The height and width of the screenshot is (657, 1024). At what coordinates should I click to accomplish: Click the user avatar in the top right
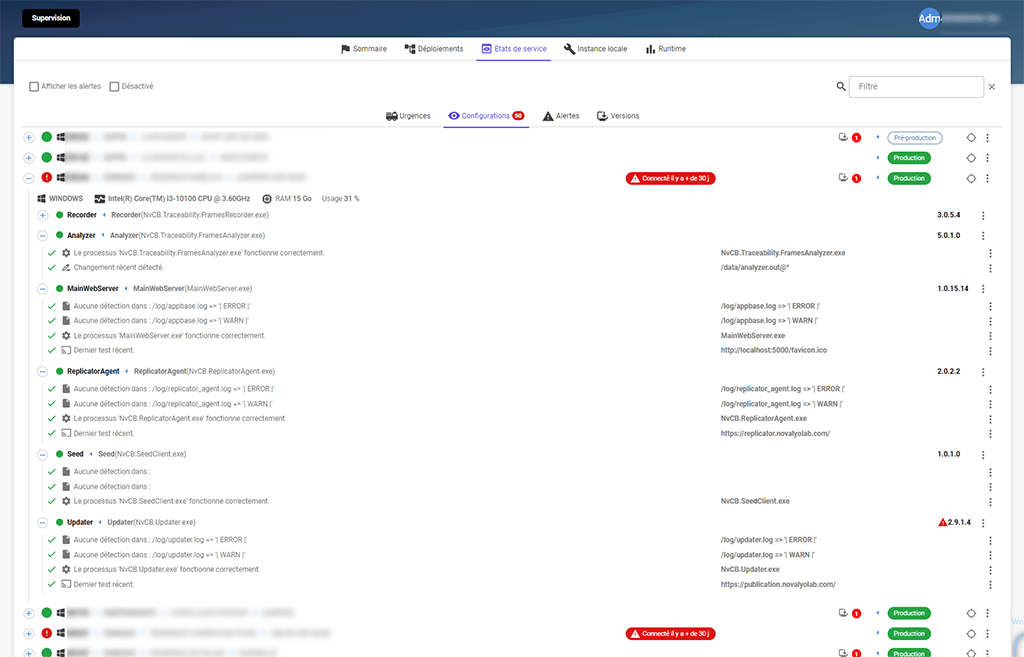coord(929,19)
